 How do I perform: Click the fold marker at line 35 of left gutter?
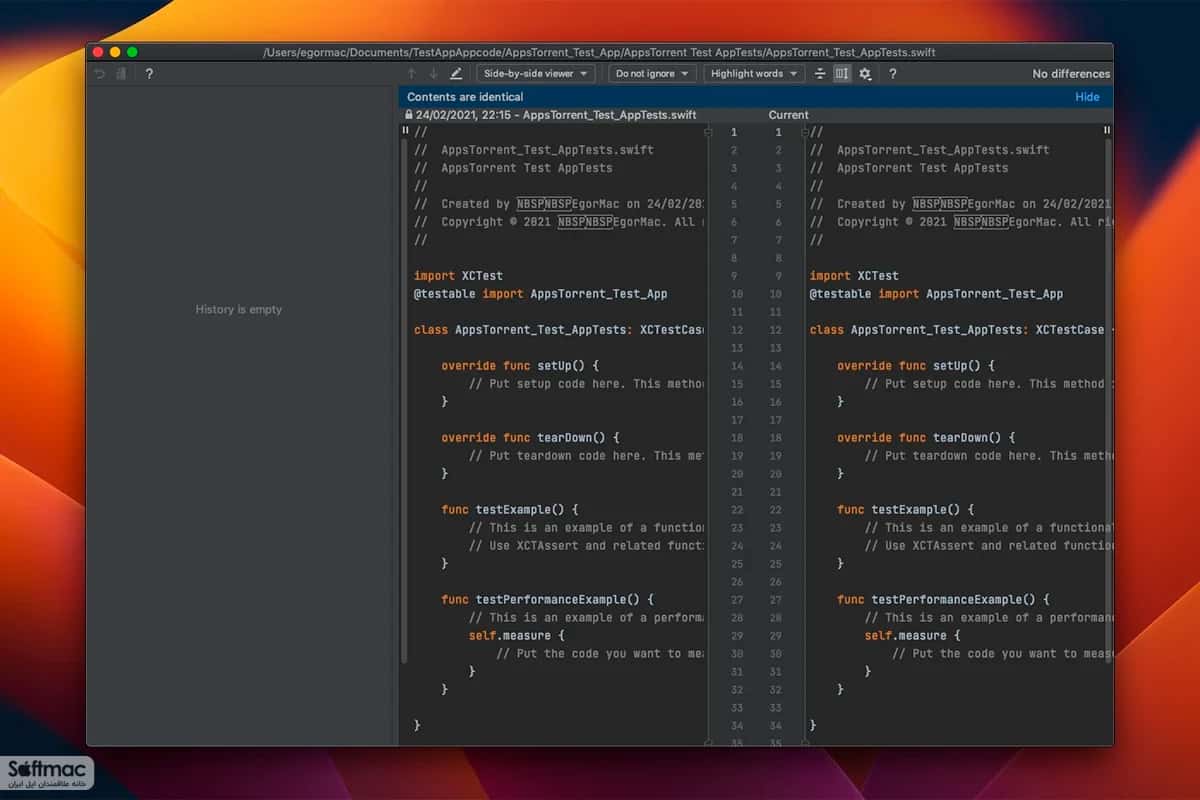708,742
